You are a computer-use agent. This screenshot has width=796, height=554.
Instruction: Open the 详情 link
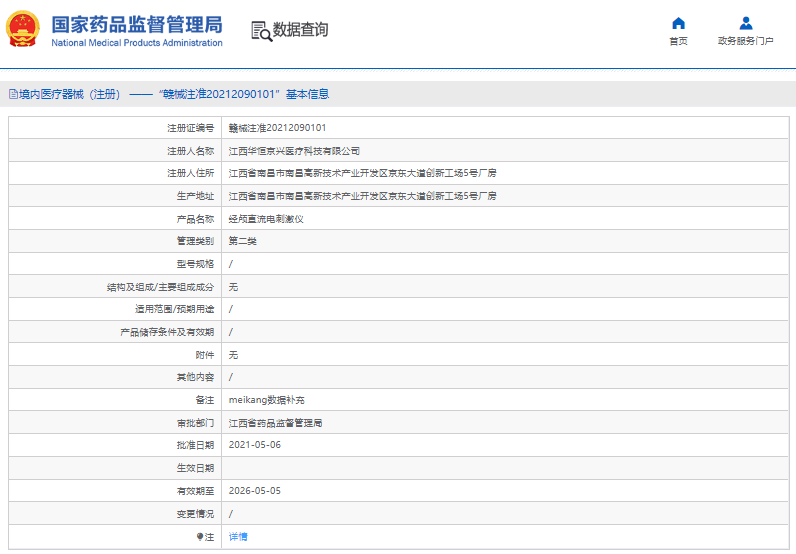pos(238,537)
